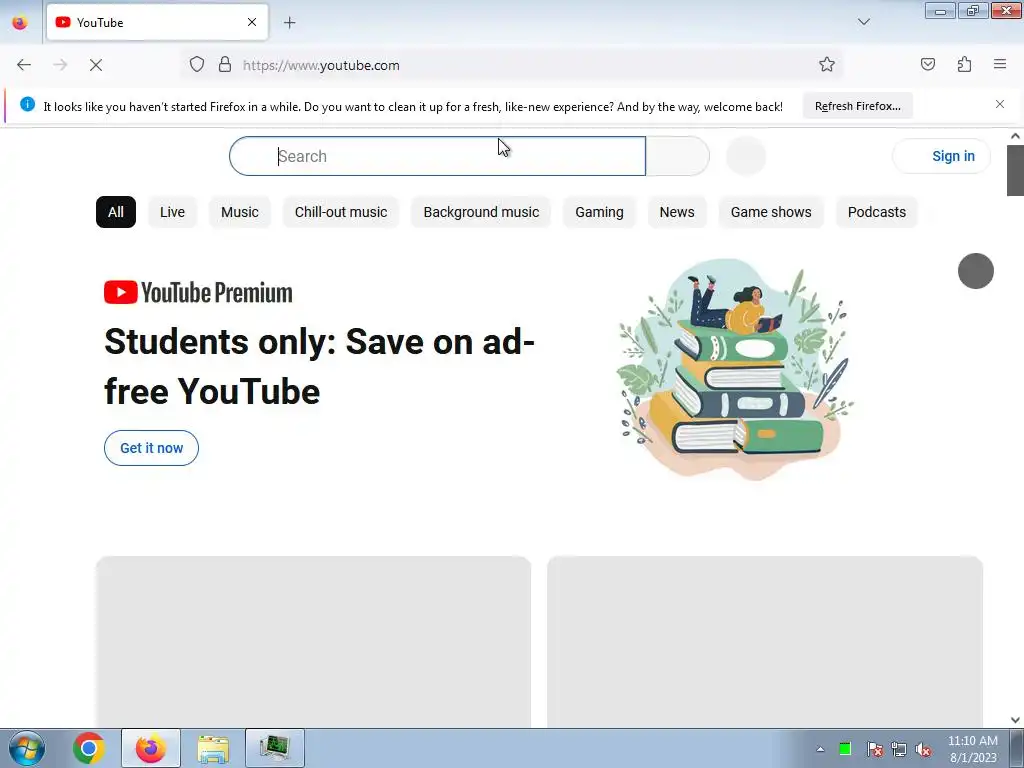Click the info icon in notification bar
The image size is (1024, 768).
click(27, 104)
